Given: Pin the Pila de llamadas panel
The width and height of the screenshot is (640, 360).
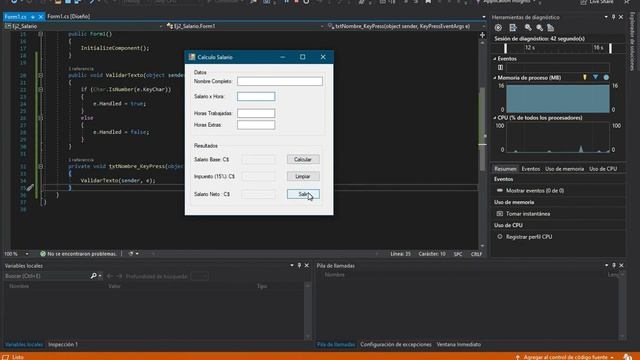Looking at the screenshot, I should coord(613,265).
